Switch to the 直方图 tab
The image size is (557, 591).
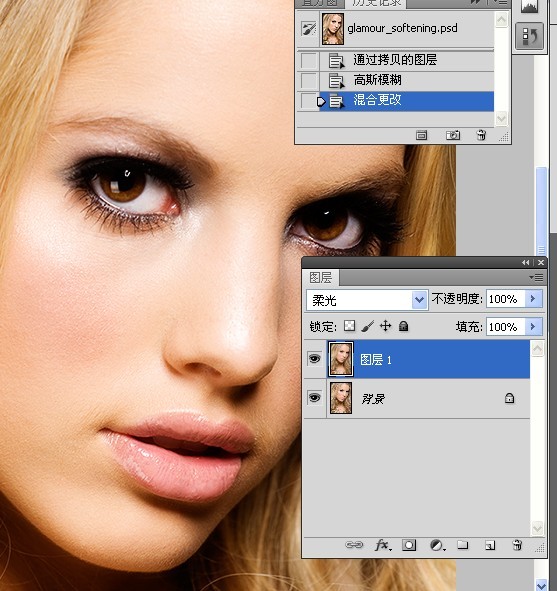pyautogui.click(x=320, y=3)
